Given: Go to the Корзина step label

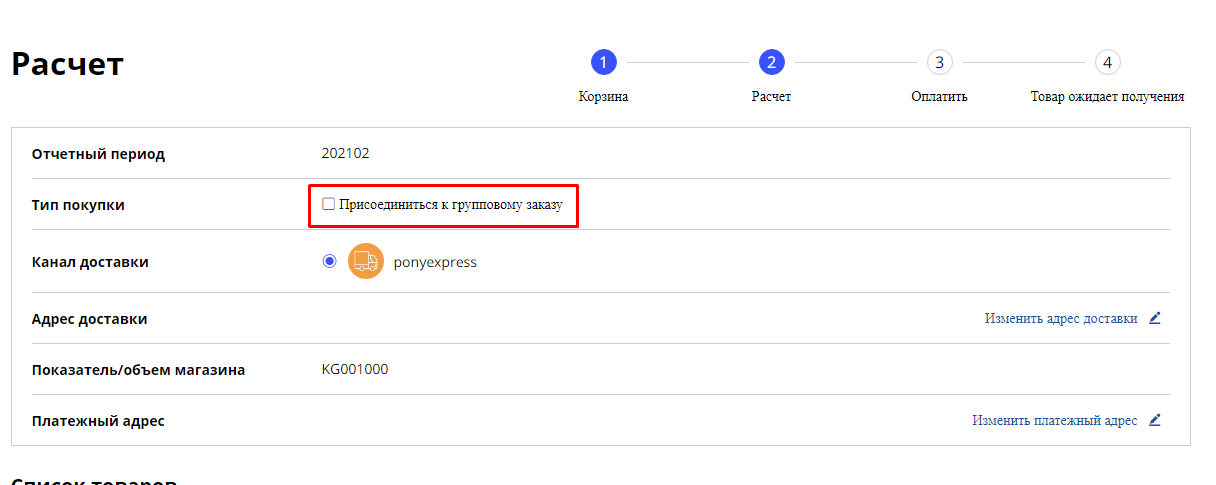Looking at the screenshot, I should point(603,97).
